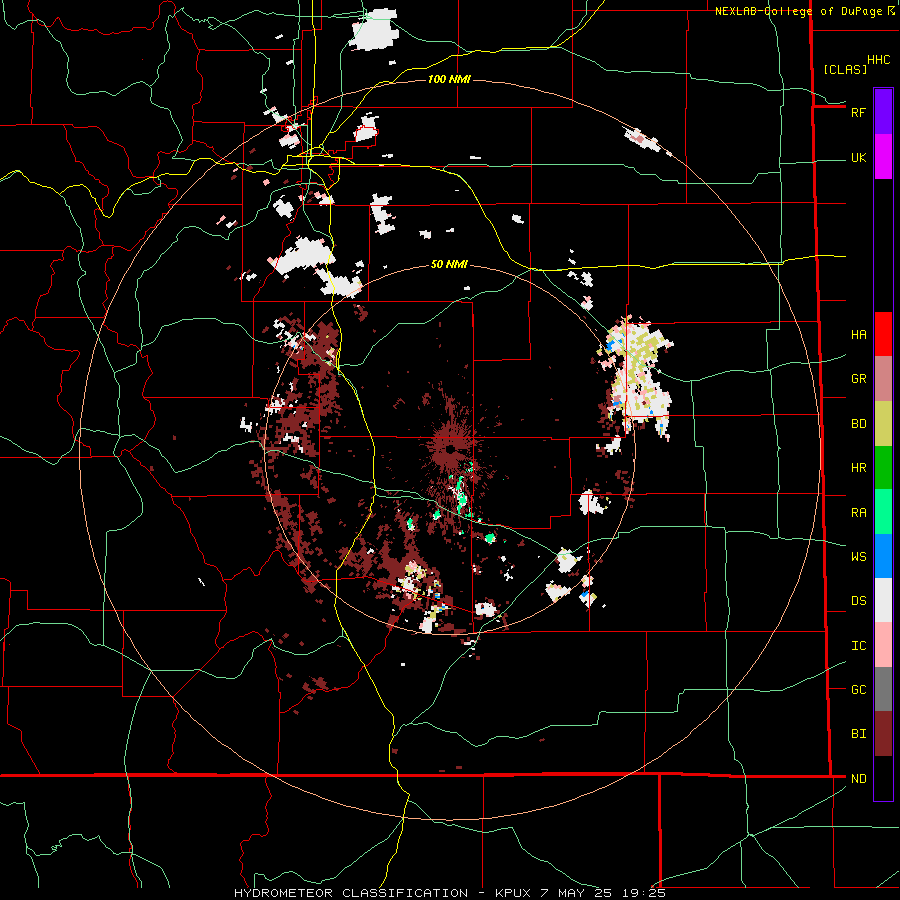
Task: Click the 'ND' legend label
Action: click(x=858, y=779)
